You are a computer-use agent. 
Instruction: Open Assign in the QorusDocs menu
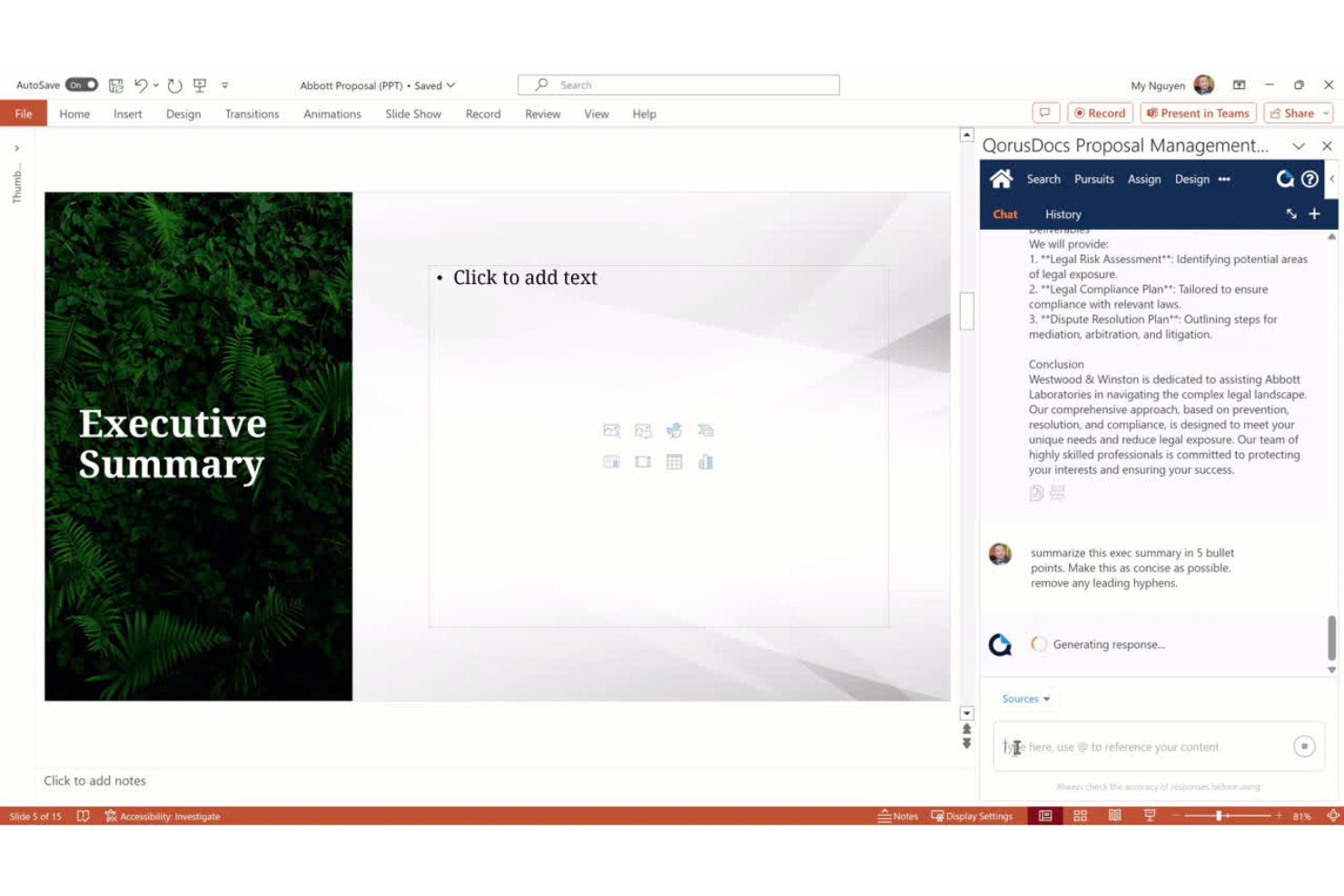[1144, 179]
